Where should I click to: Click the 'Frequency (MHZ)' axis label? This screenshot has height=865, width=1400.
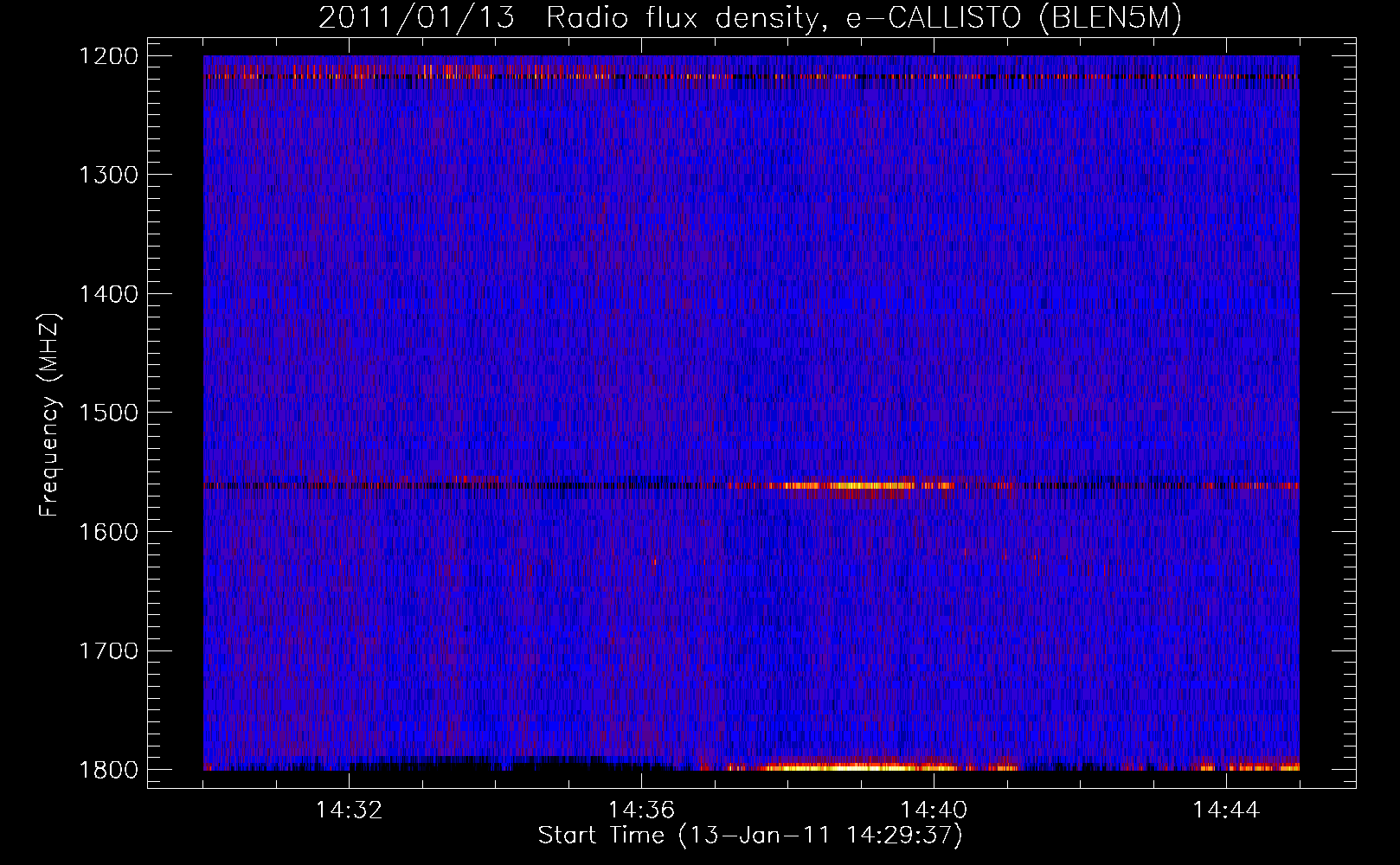[x=50, y=415]
